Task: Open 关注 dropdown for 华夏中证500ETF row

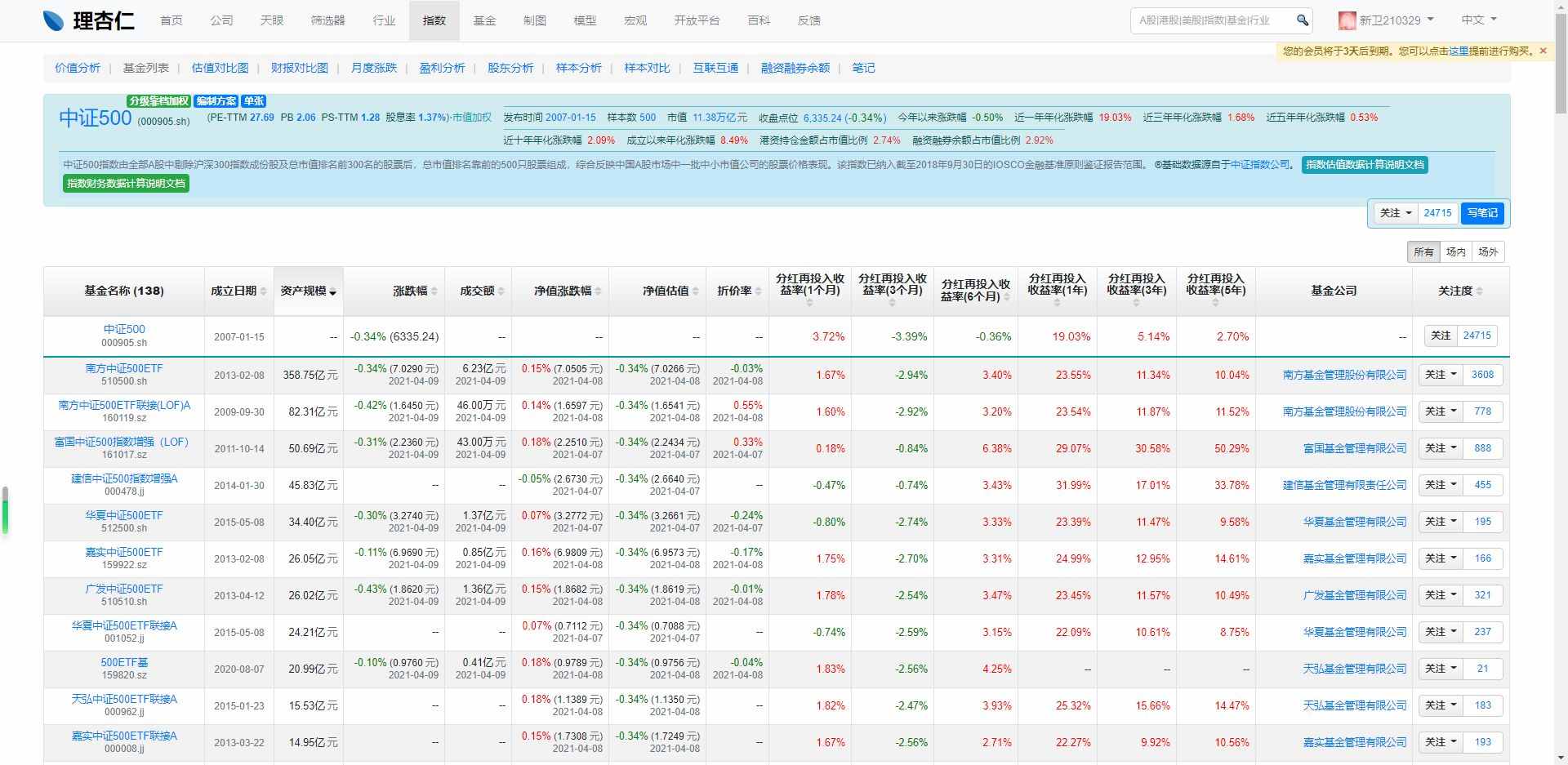Action: coord(1441,523)
